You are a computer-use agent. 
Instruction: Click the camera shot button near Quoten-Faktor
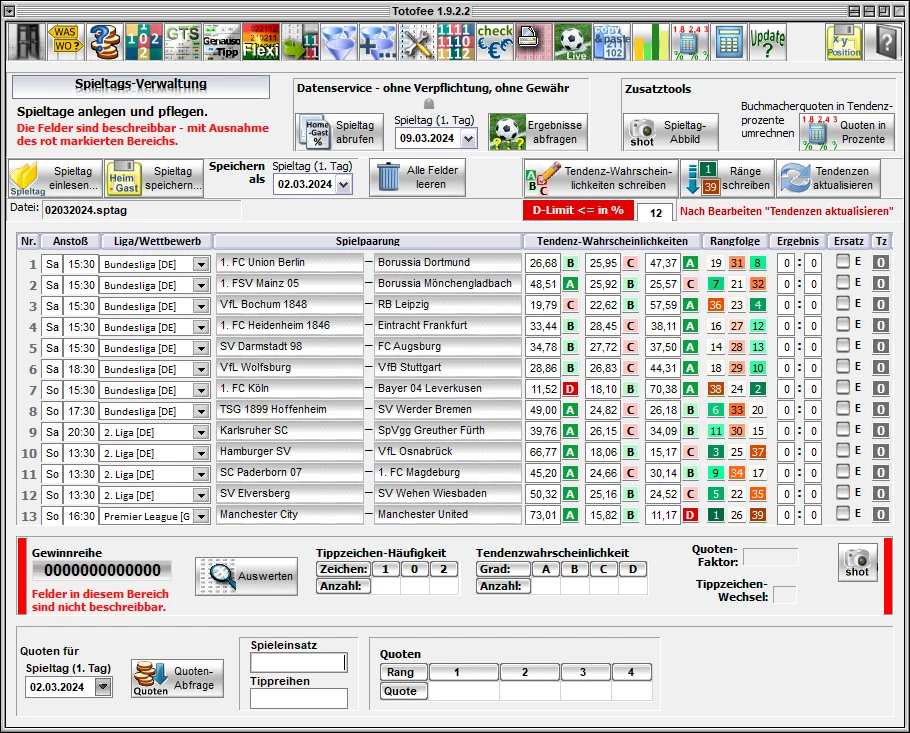coord(857,562)
